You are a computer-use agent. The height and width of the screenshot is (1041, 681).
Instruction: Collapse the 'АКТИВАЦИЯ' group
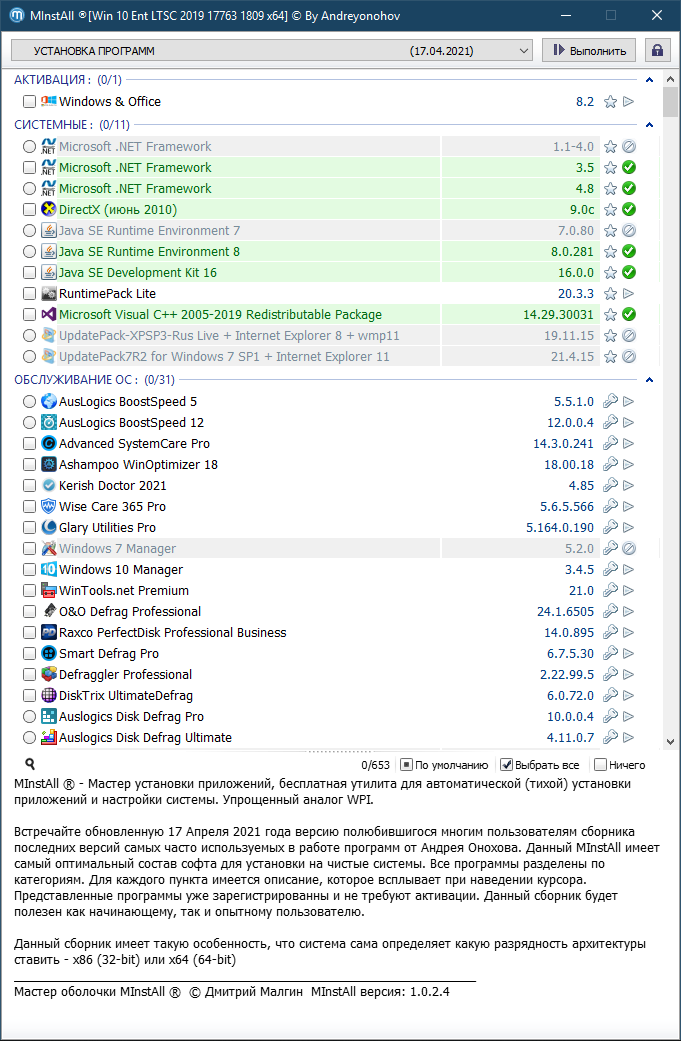click(x=649, y=80)
